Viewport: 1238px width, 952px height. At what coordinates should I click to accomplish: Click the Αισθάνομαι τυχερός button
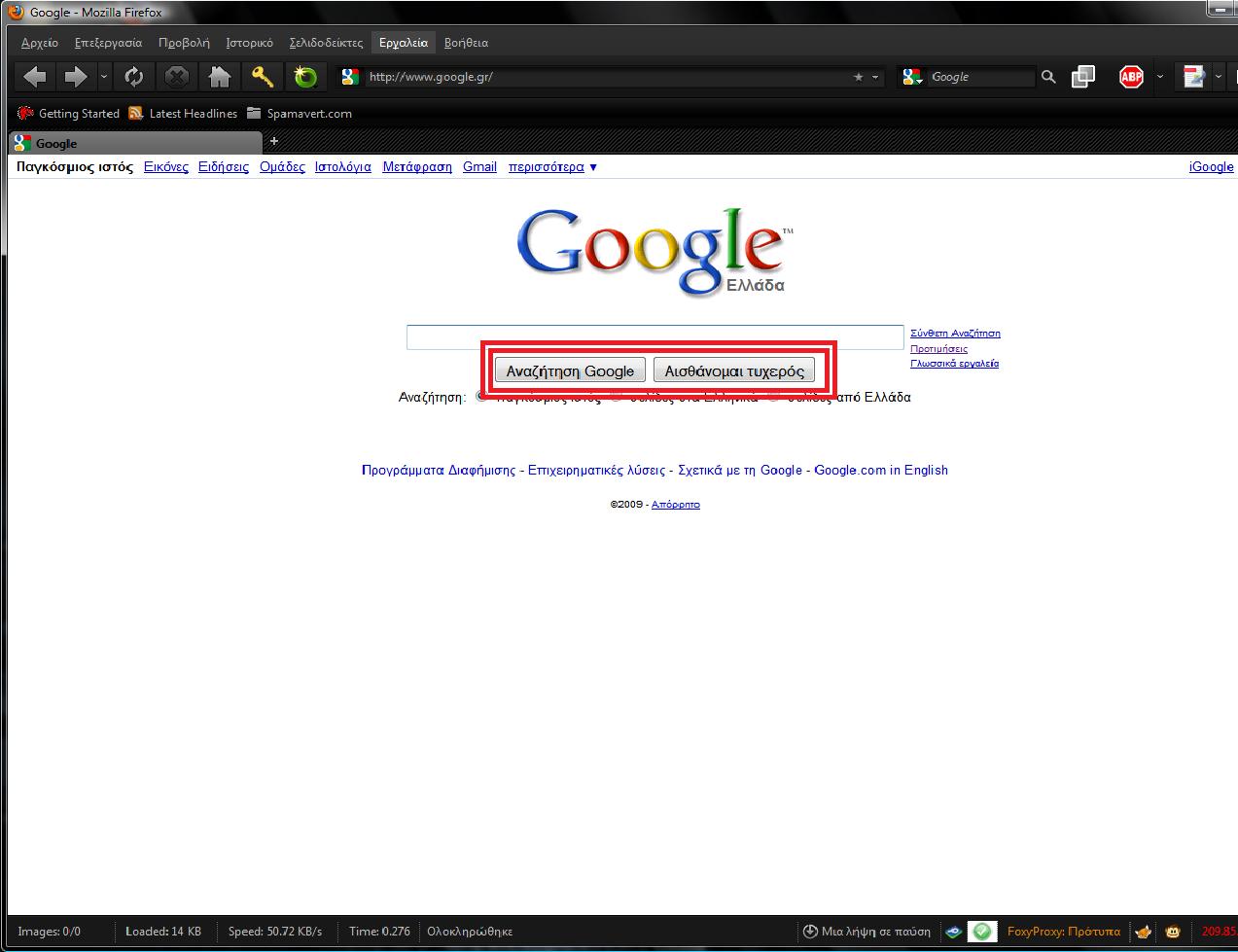(734, 371)
